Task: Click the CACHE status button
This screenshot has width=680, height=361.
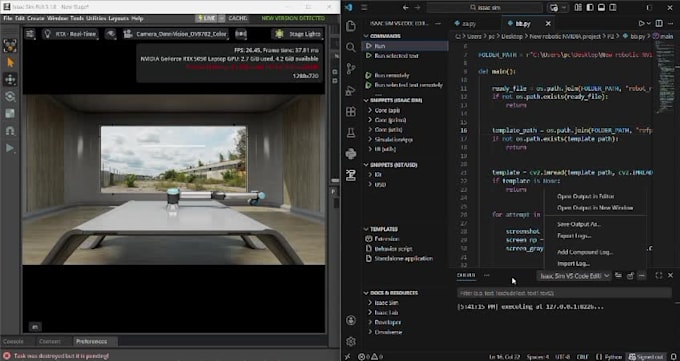Action: click(x=238, y=18)
